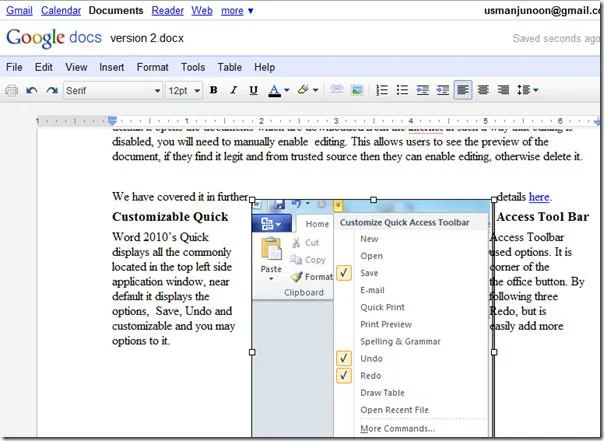Image resolution: width=604 pixels, height=441 pixels.
Task: Follow the 'here' hyperlink in document
Action: tap(539, 197)
